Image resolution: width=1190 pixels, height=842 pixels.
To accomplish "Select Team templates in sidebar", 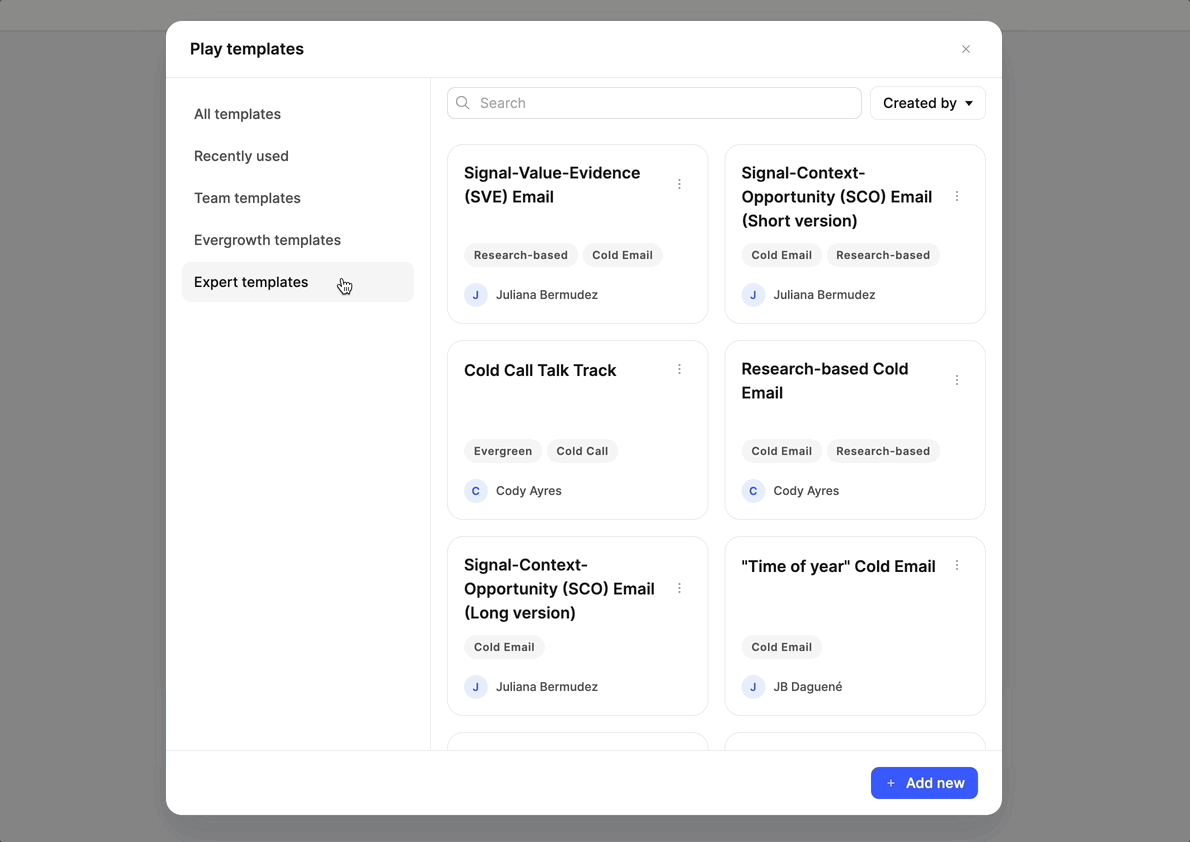I will click(247, 198).
